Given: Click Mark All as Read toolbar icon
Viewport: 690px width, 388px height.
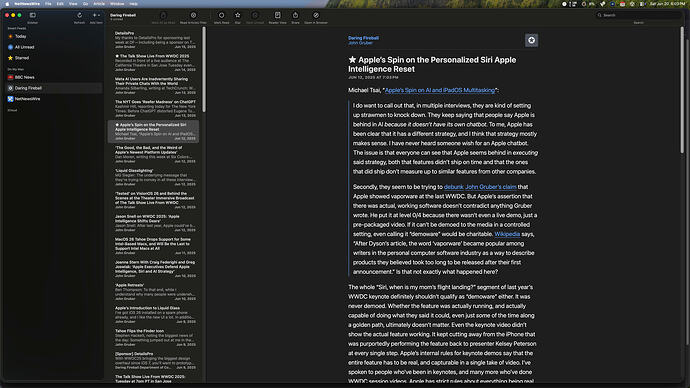Looking at the screenshot, I should (163, 15).
